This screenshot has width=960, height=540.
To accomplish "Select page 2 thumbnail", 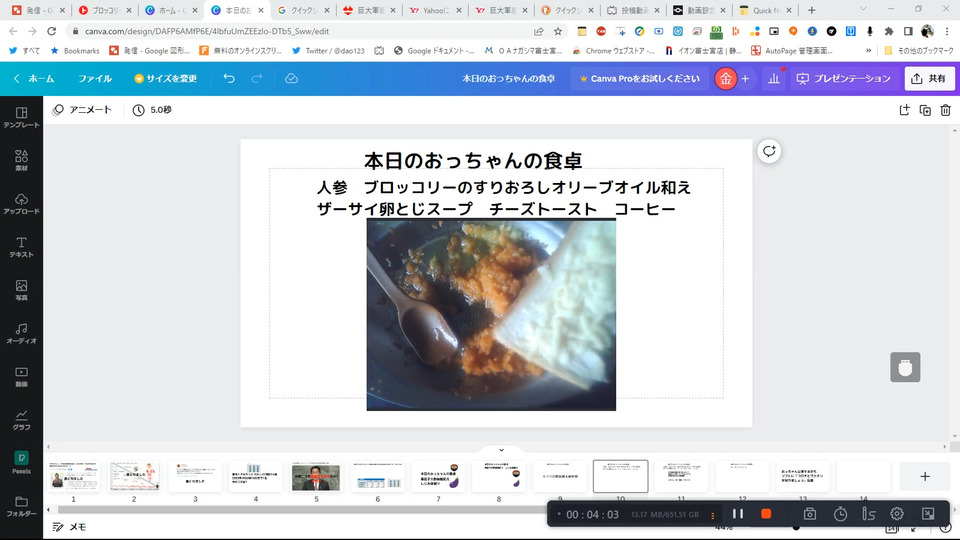I will tap(134, 476).
